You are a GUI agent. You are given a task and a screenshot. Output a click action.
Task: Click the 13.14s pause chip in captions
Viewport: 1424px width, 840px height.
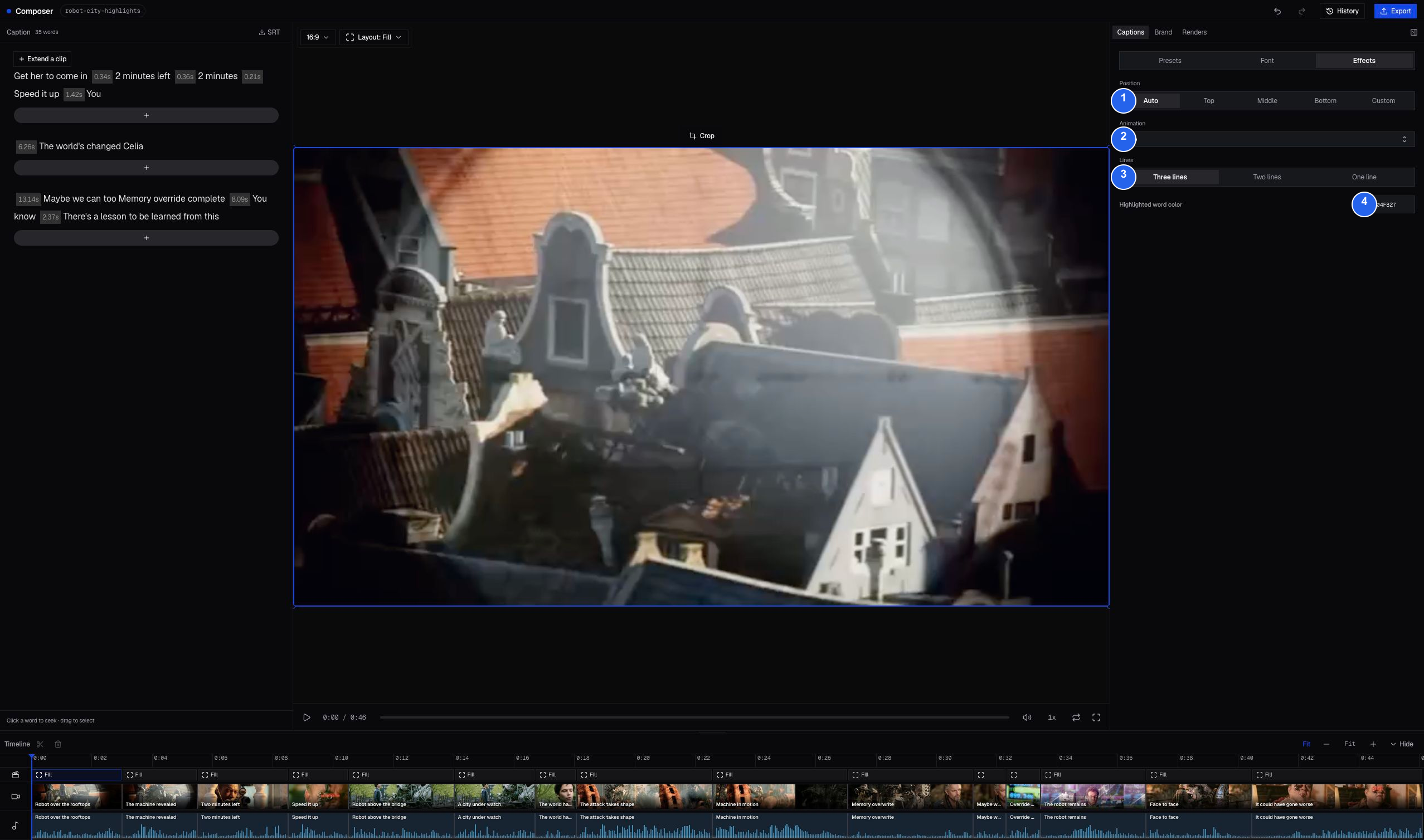click(x=28, y=199)
